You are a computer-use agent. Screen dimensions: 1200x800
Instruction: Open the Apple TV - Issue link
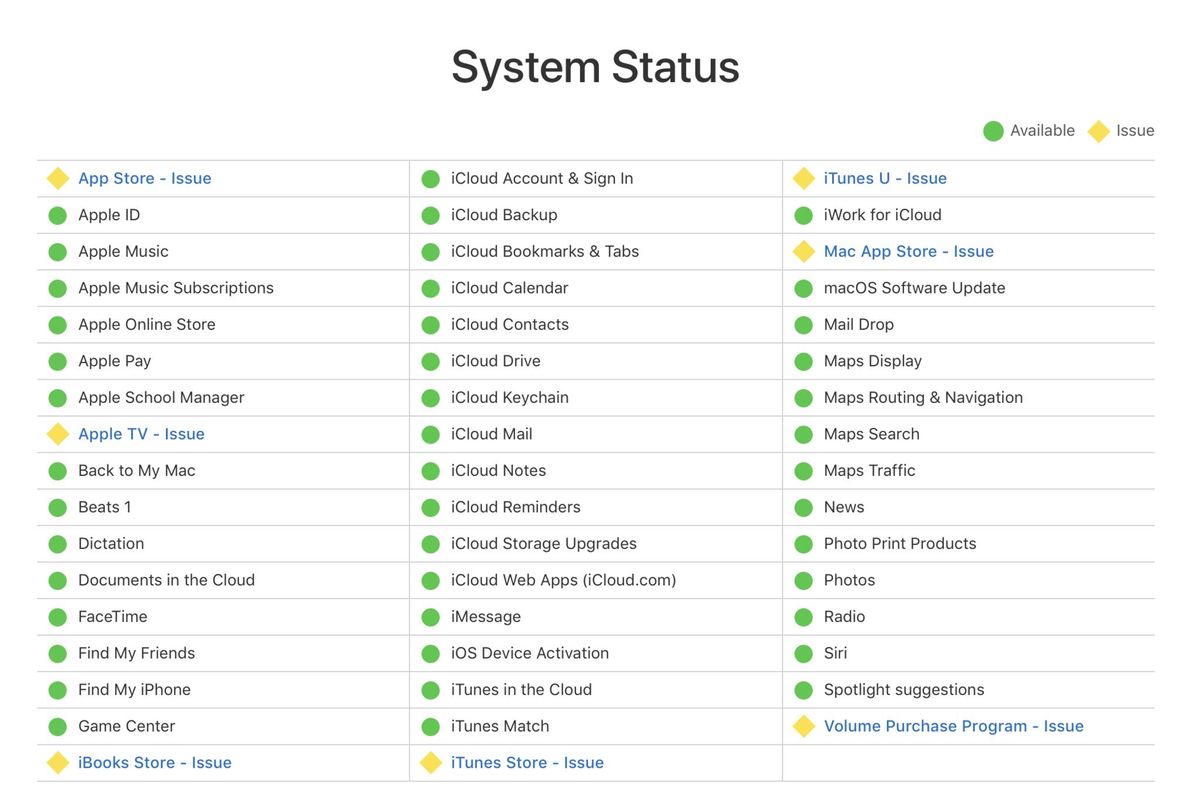pyautogui.click(x=141, y=434)
